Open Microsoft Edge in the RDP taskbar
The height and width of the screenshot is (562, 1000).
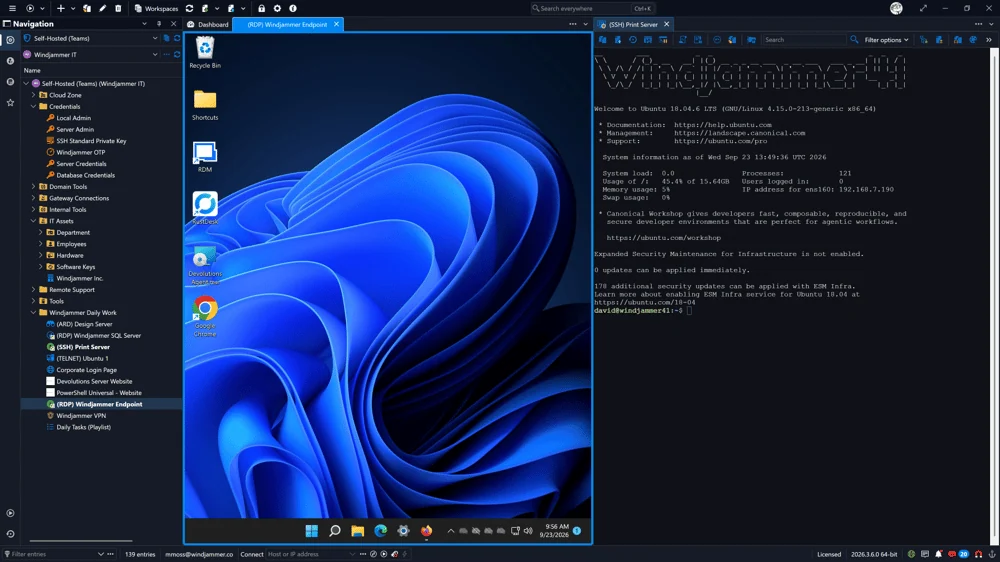381,531
